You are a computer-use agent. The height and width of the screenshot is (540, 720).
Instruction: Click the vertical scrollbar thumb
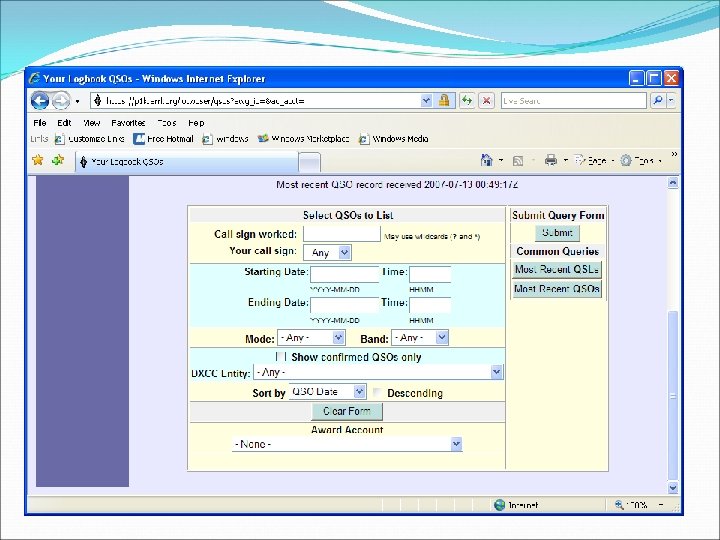coord(673,395)
